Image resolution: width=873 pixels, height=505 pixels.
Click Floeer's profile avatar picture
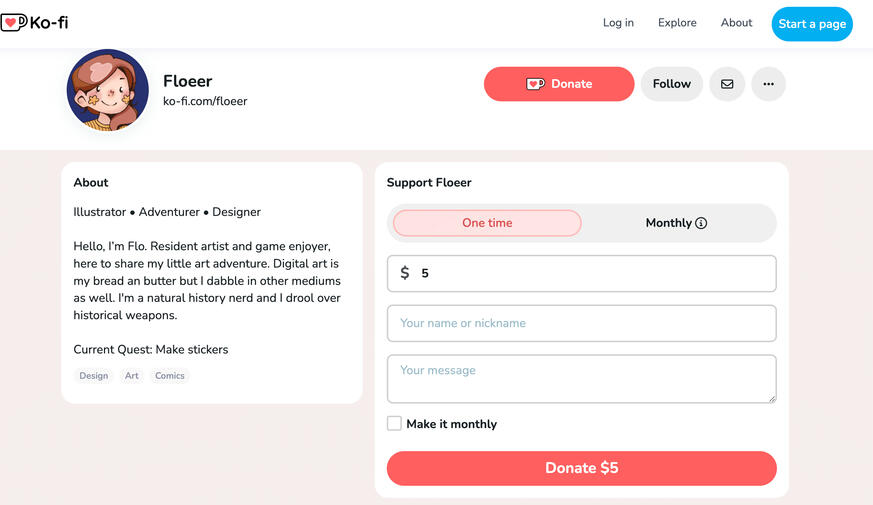coord(108,90)
